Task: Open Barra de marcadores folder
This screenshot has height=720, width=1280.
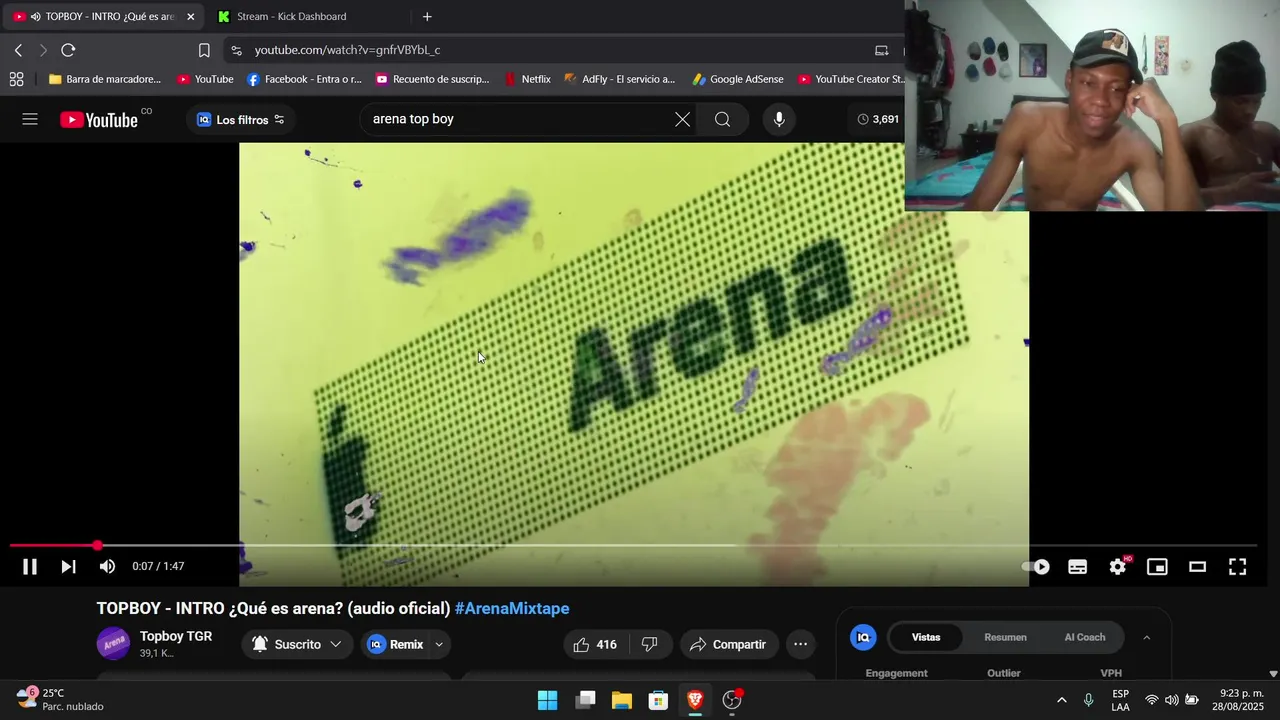Action: [x=104, y=79]
